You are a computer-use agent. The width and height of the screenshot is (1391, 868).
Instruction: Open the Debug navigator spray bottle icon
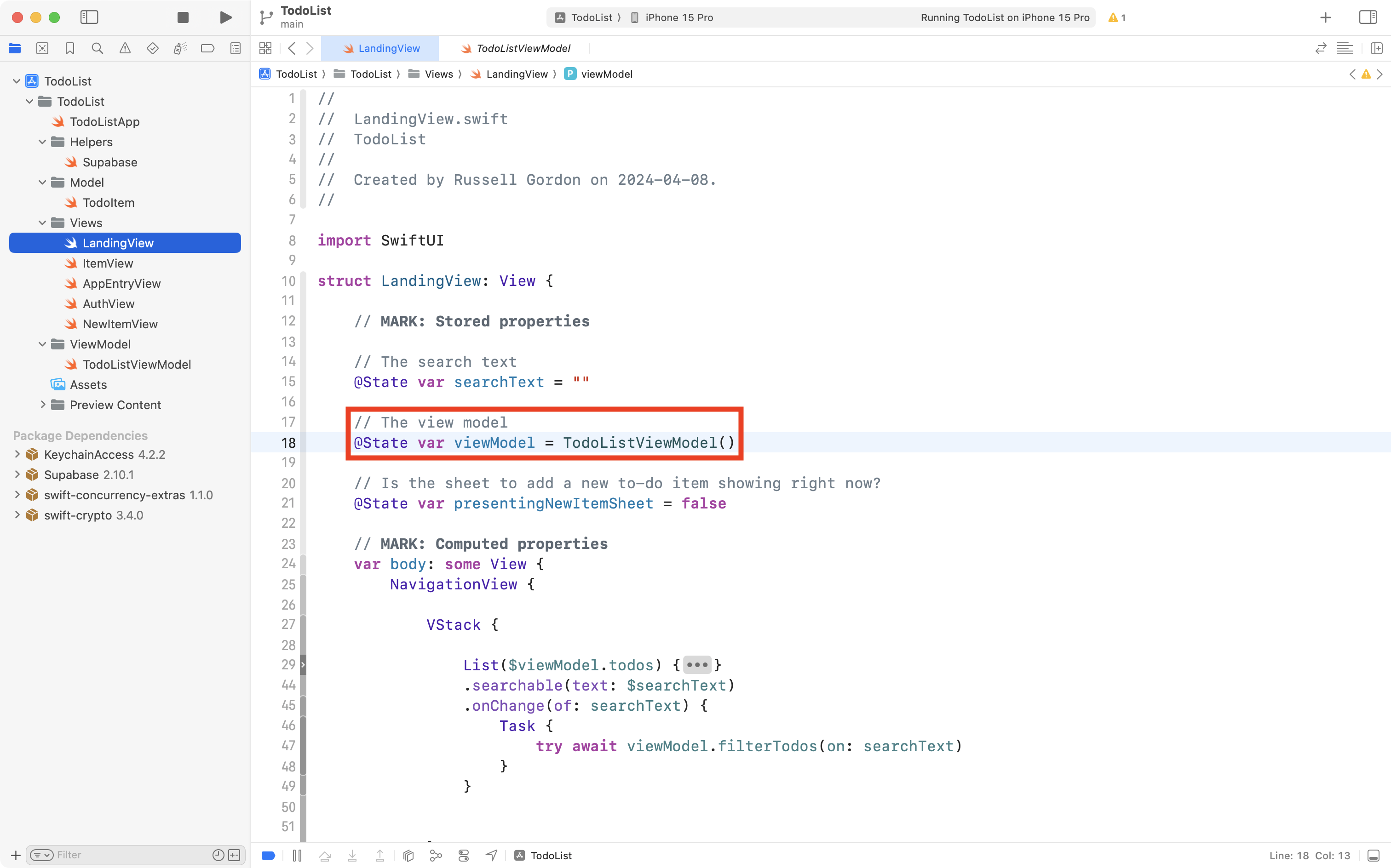180,48
